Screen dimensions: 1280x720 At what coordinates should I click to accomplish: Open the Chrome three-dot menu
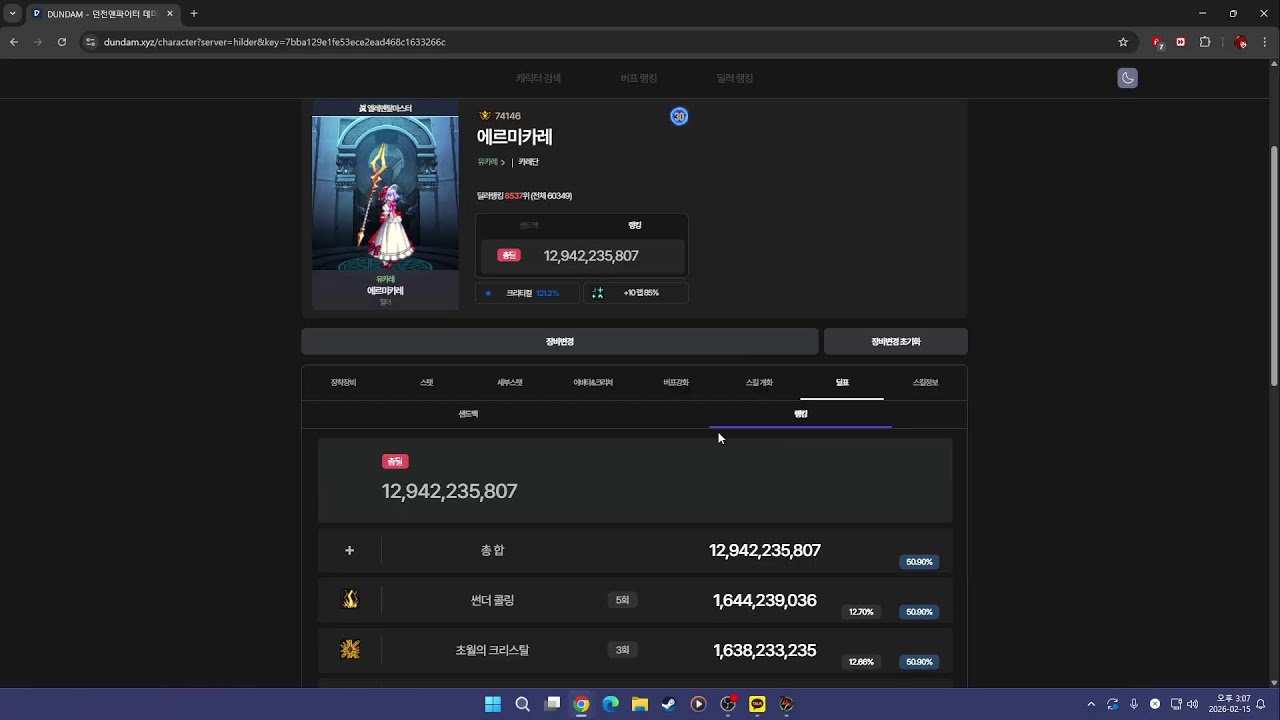click(1265, 42)
